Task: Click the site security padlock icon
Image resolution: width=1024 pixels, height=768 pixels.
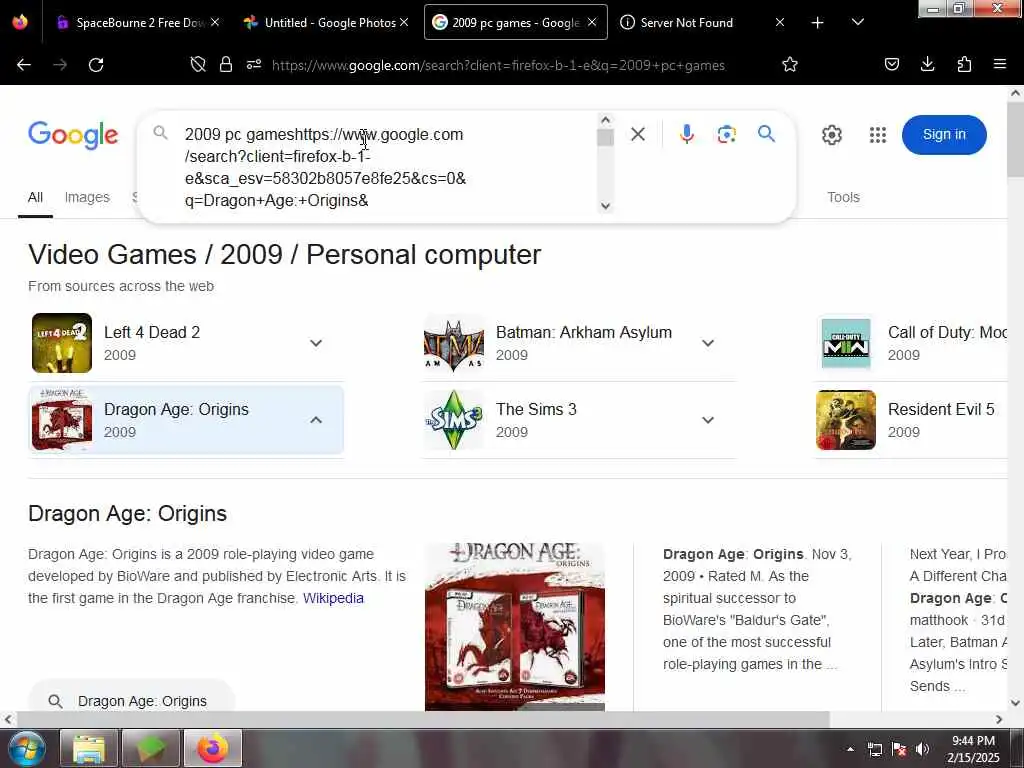Action: point(226,65)
